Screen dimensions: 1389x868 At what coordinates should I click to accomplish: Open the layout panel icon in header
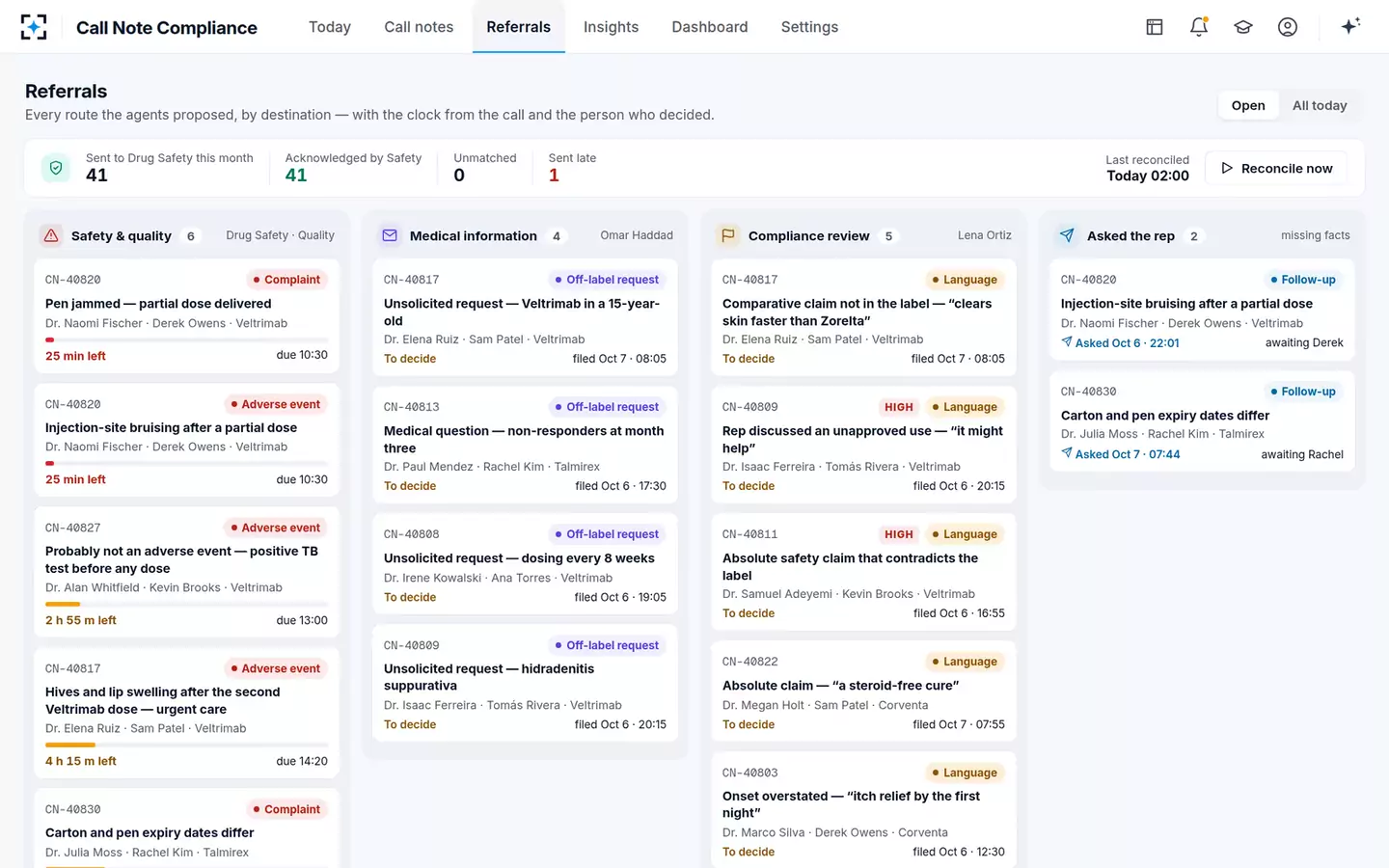click(x=1155, y=27)
